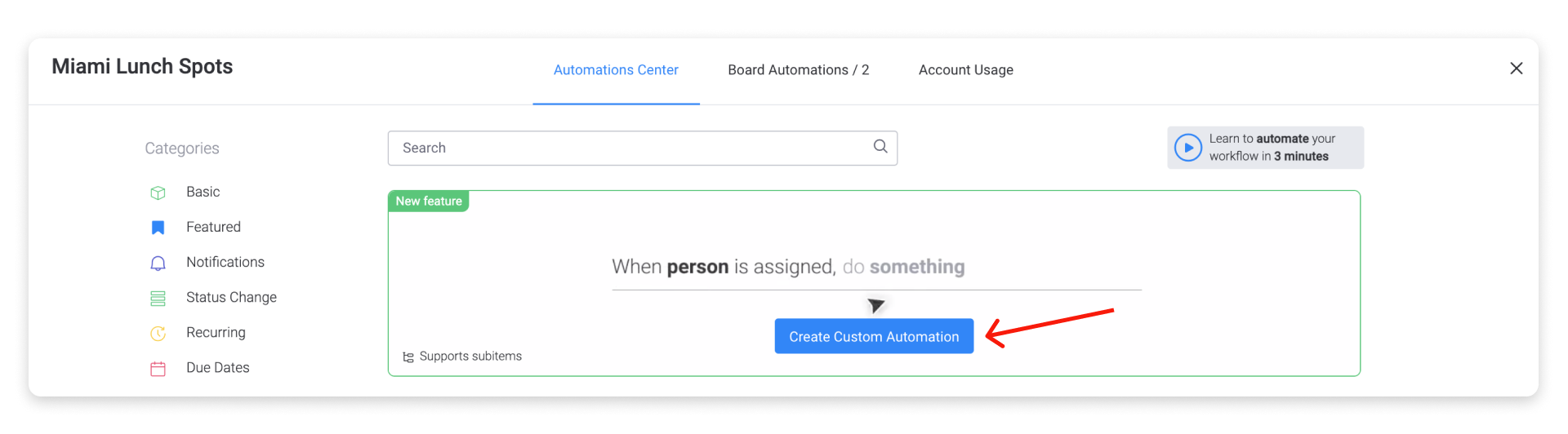Click the Due Dates calendar icon
This screenshot has width=1568, height=434.
click(158, 369)
